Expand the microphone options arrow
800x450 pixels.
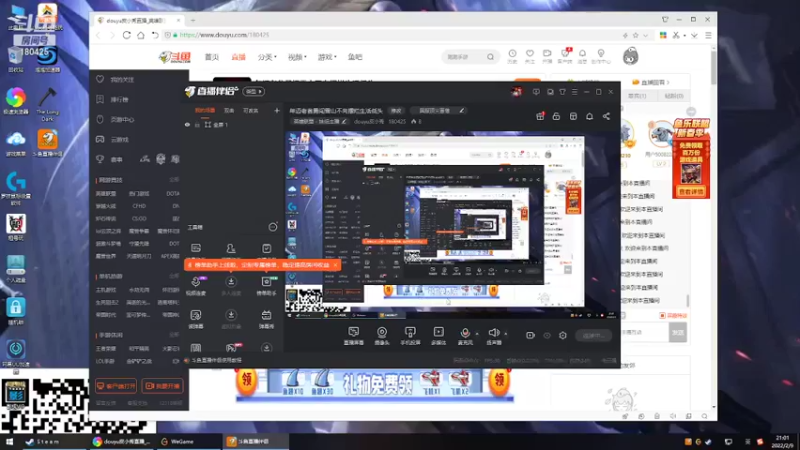click(x=477, y=334)
